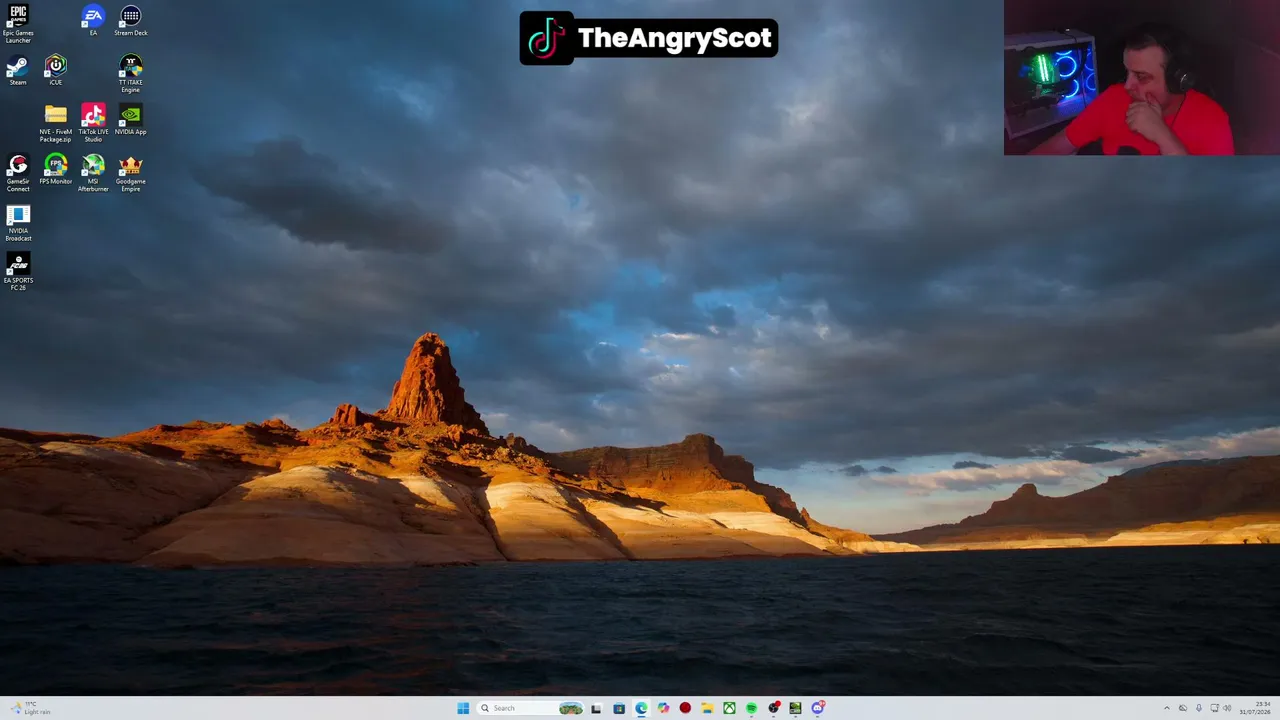This screenshot has width=1280, height=720.
Task: Expand the hidden system tray icons
Action: coord(1166,708)
